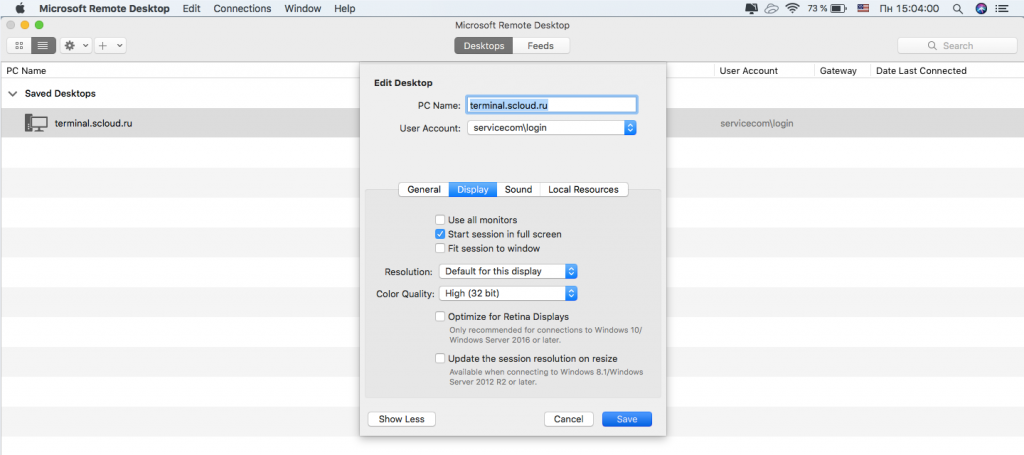Enable Update the session resolution on resize
This screenshot has height=455, width=1024.
(x=440, y=358)
